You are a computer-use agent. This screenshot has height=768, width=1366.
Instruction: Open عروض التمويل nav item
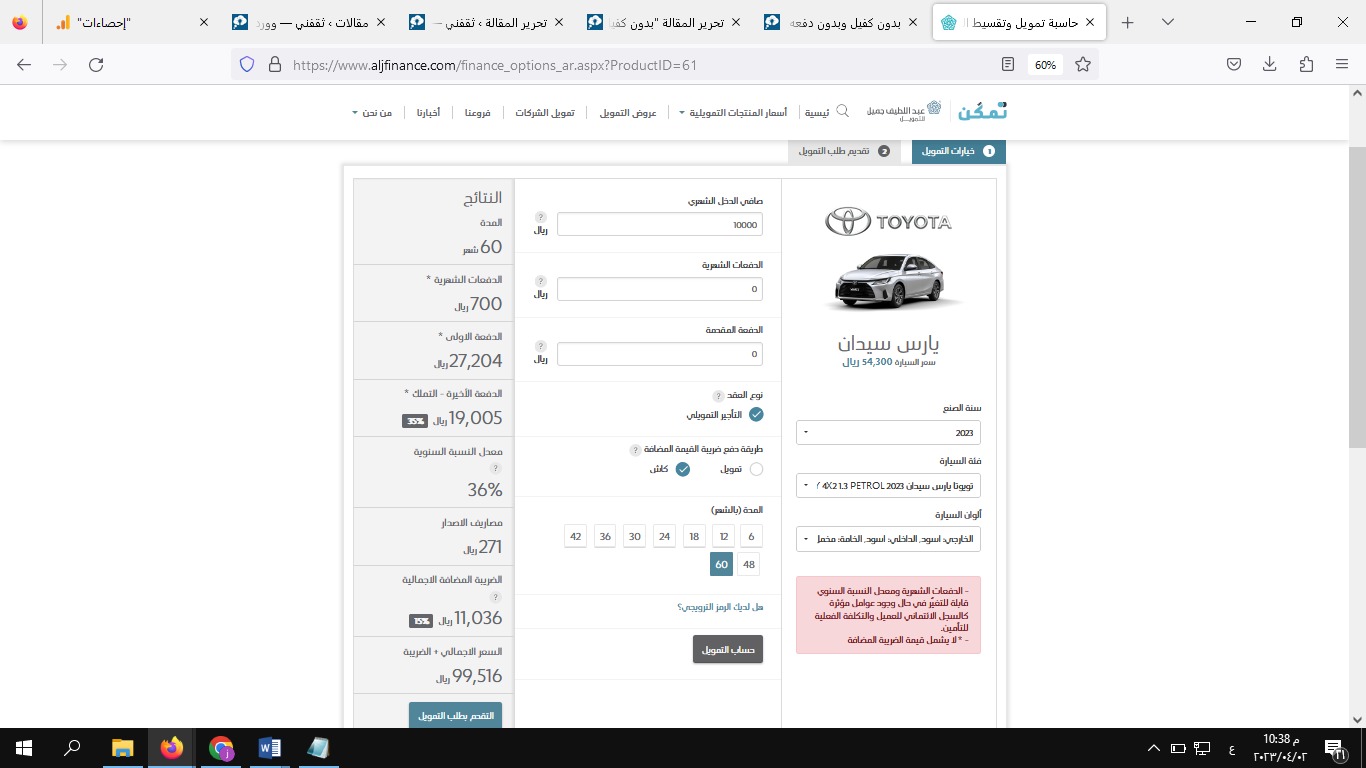click(628, 112)
